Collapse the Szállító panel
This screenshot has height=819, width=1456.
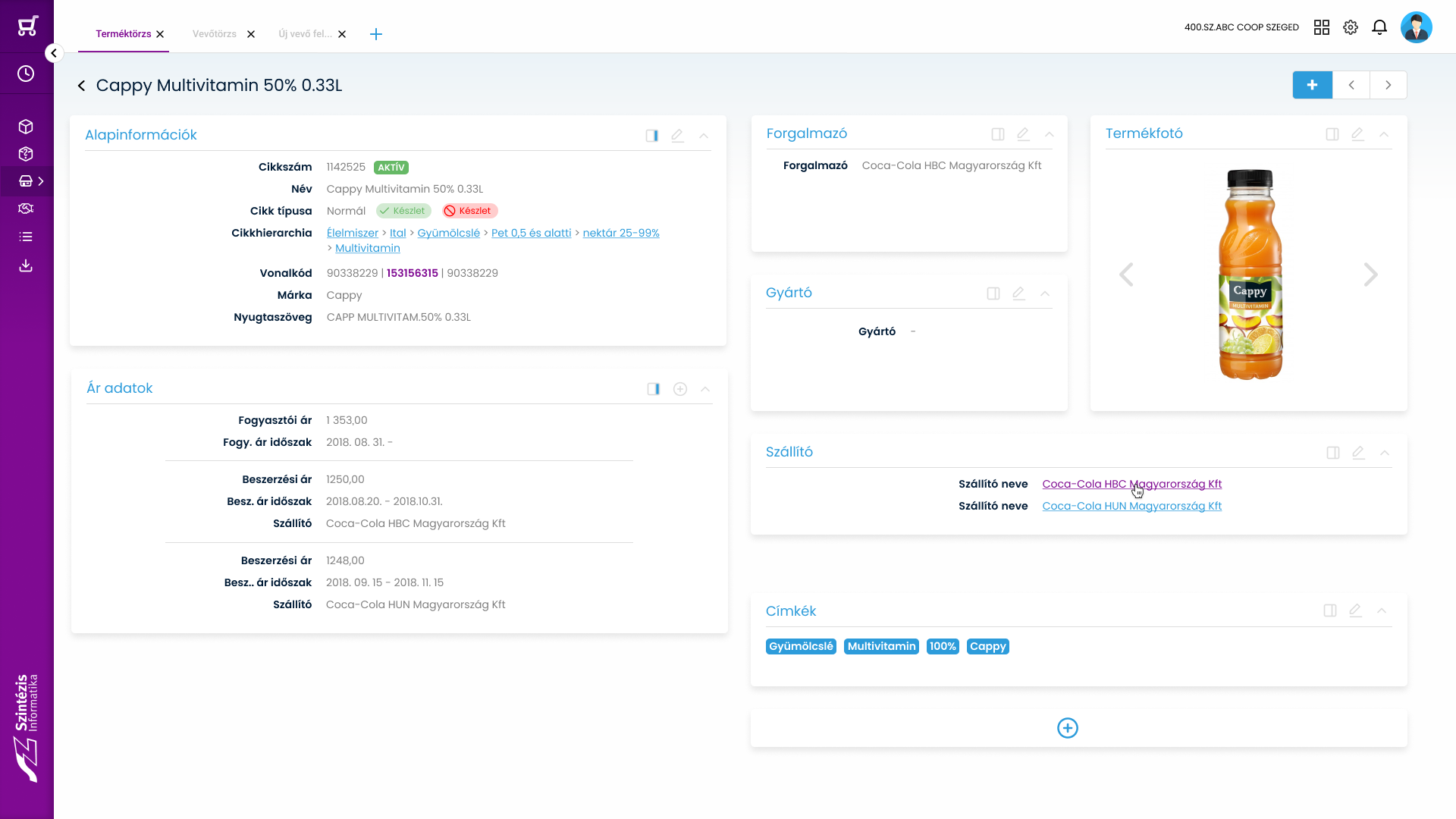pos(1385,453)
